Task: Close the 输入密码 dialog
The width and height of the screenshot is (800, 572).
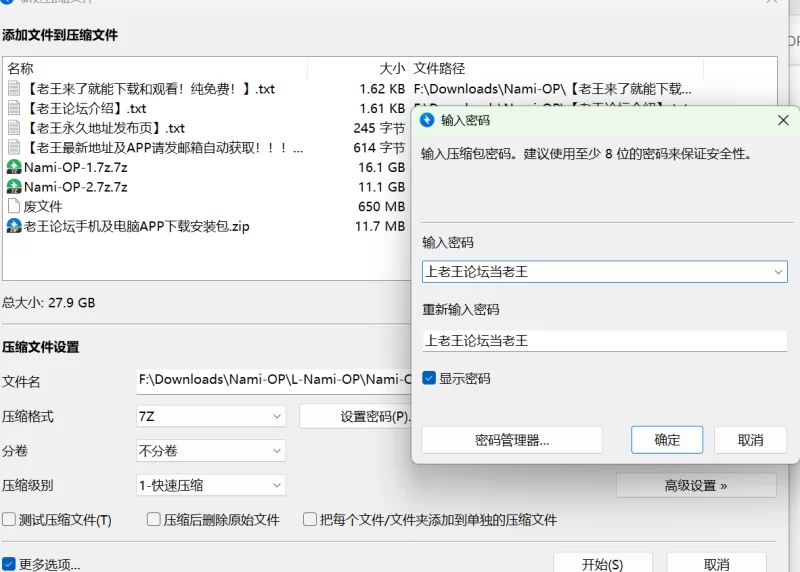Action: 783,120
